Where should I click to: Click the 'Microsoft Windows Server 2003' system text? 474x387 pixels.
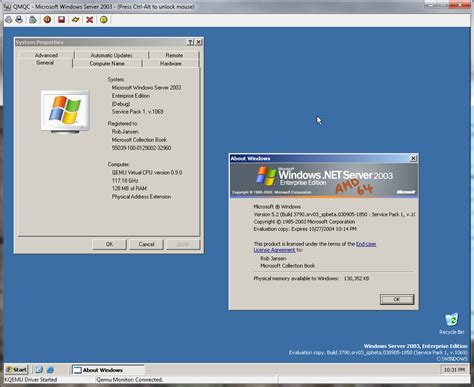(x=146, y=88)
